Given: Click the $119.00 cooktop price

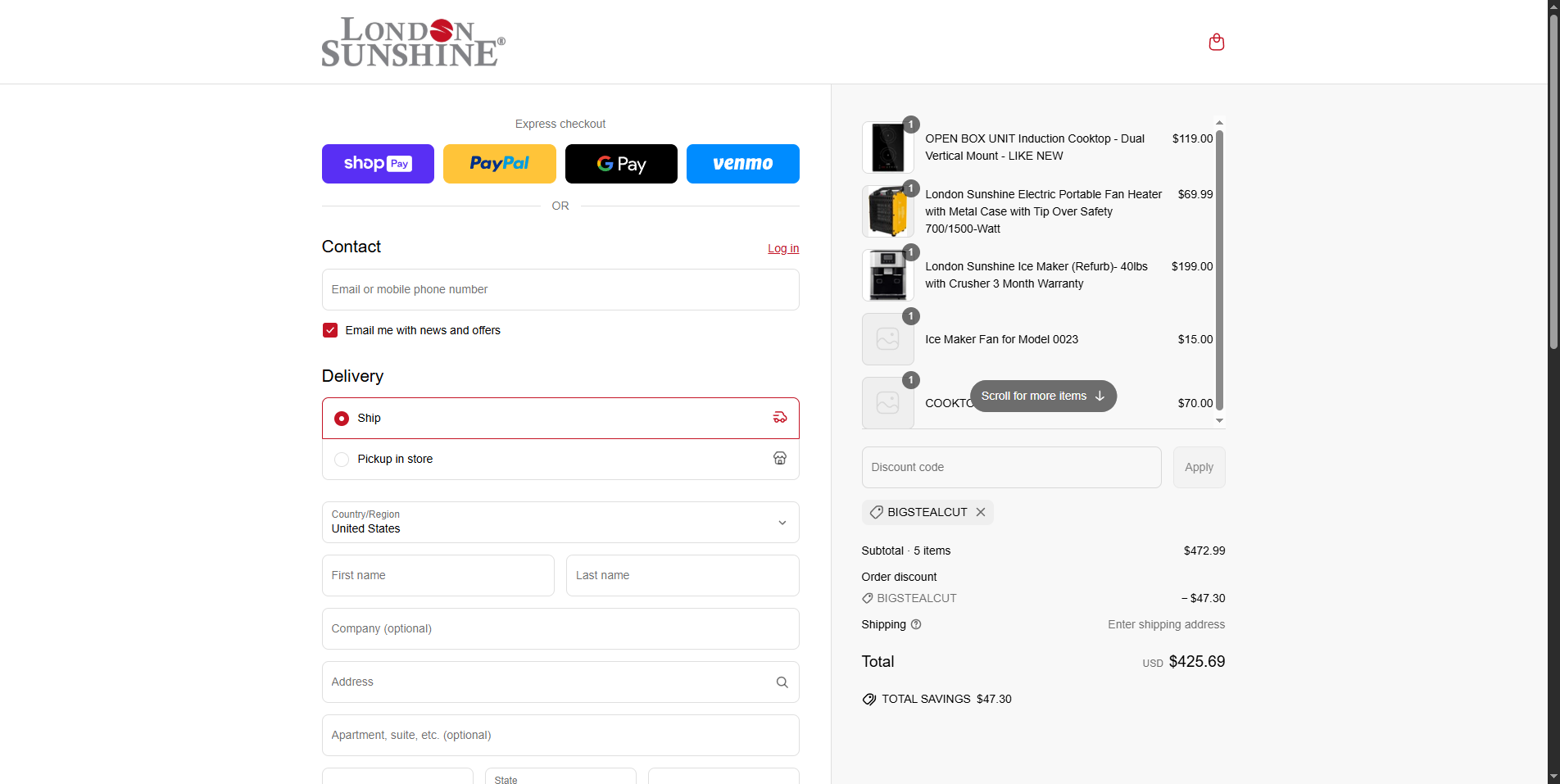Looking at the screenshot, I should [1192, 138].
